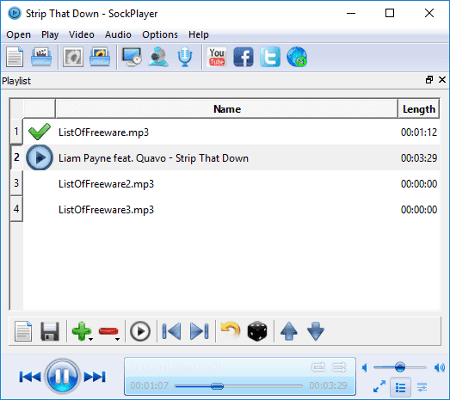450x400 pixels.
Task: Click the playback seek bar handle
Action: point(217,386)
